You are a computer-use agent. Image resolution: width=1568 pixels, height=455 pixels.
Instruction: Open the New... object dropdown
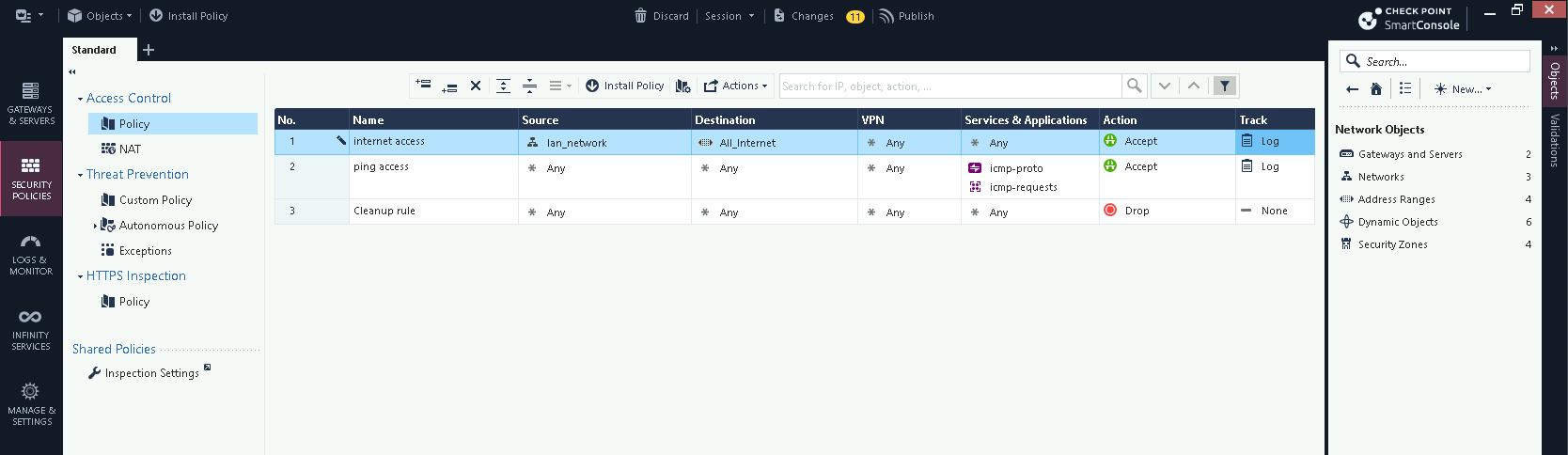click(1463, 89)
